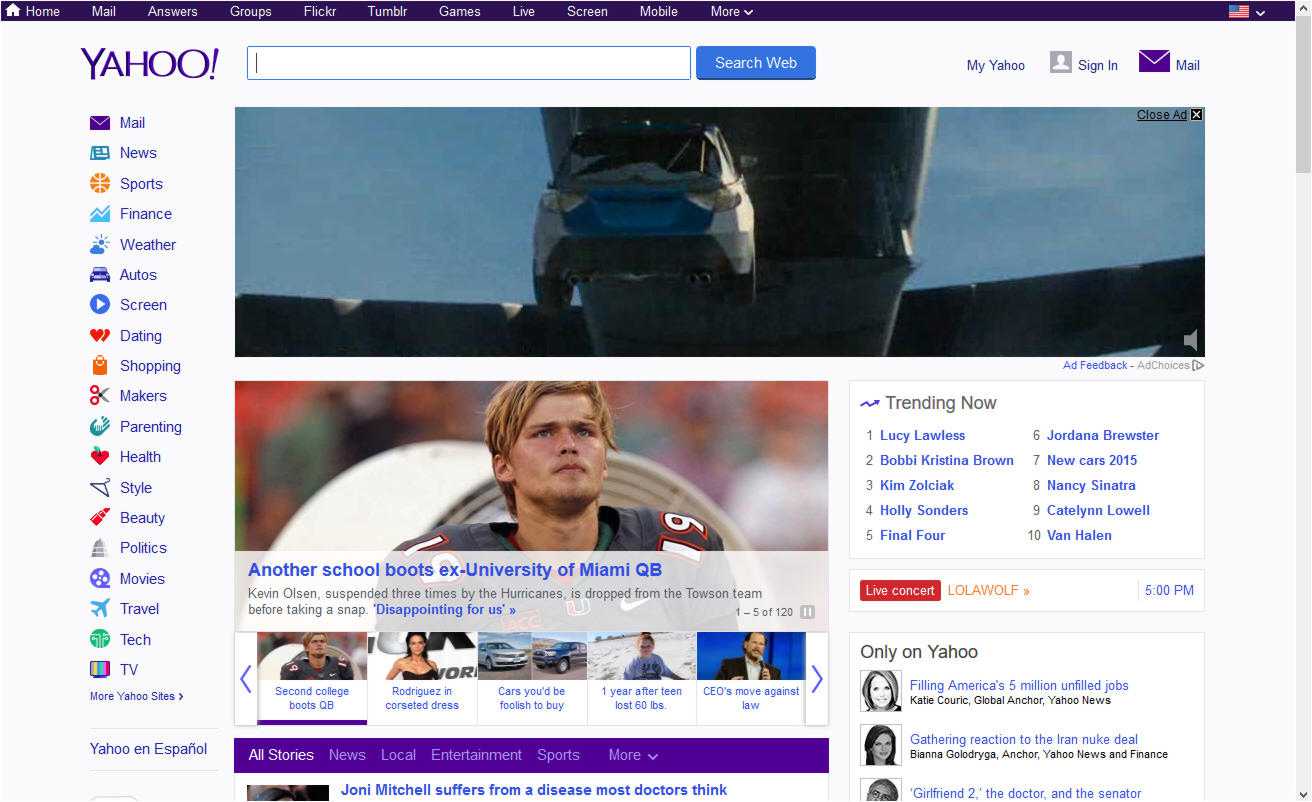The image size is (1312, 802).
Task: Switch to the All Stories tab
Action: (x=281, y=755)
